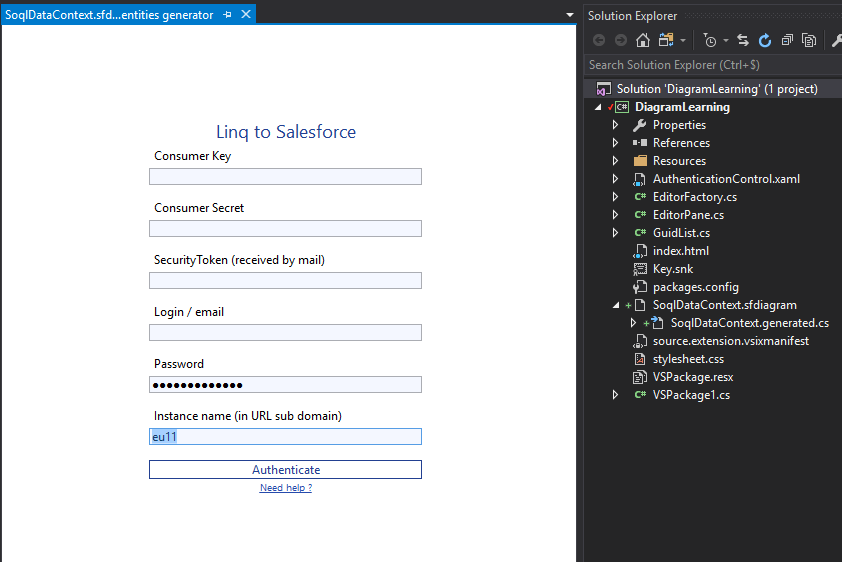842x562 pixels.
Task: Click the Key.snk certificate icon
Action: (x=640, y=269)
